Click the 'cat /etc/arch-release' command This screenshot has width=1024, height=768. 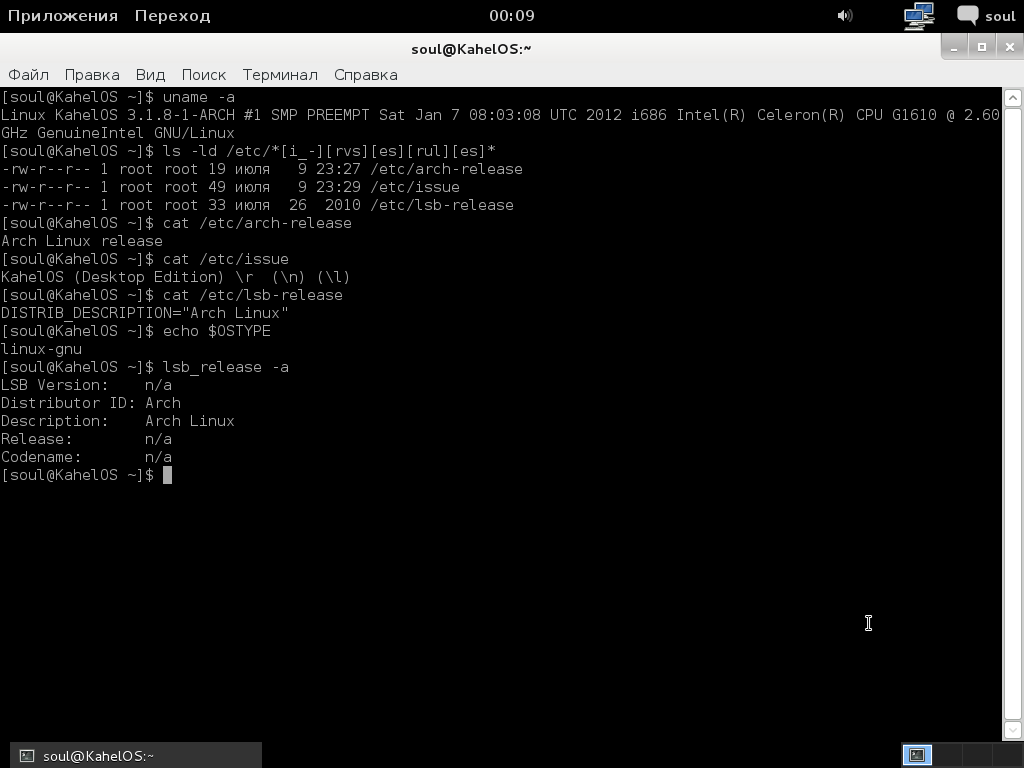(257, 223)
